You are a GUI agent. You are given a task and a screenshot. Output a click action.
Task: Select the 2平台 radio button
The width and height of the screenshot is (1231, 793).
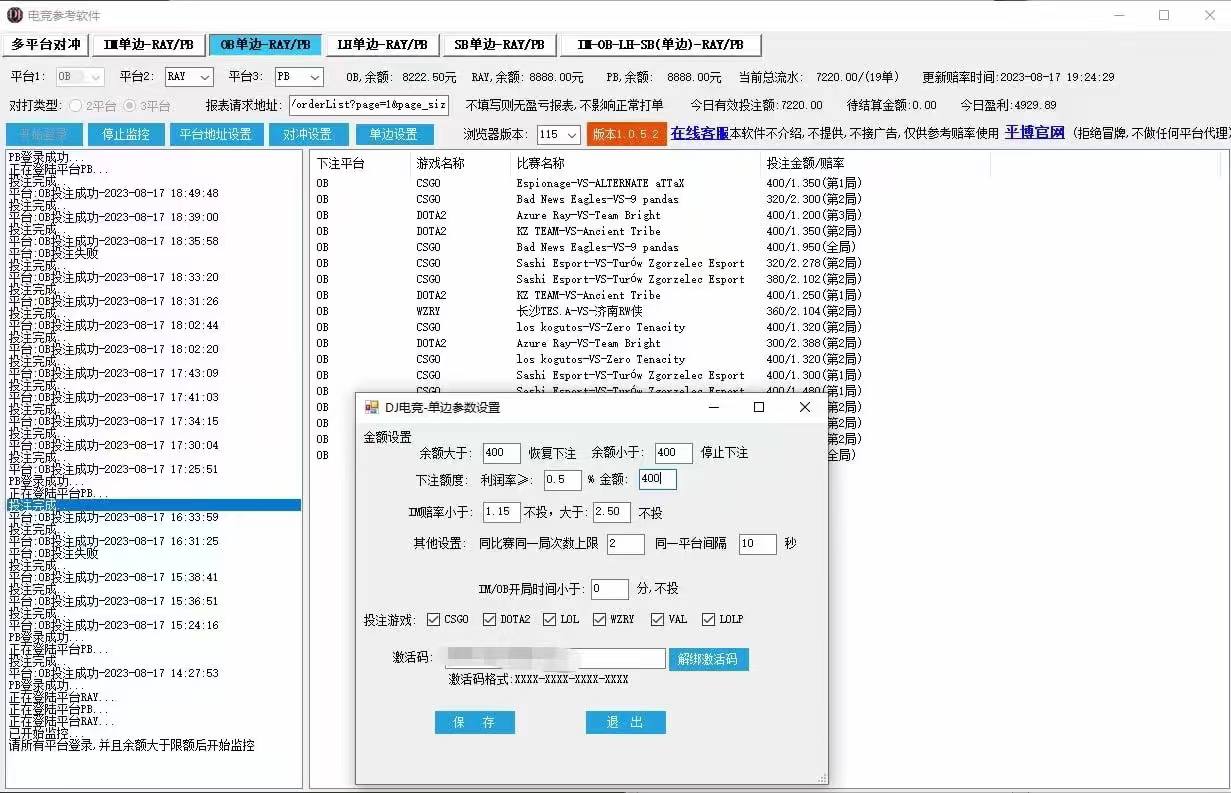tap(75, 105)
